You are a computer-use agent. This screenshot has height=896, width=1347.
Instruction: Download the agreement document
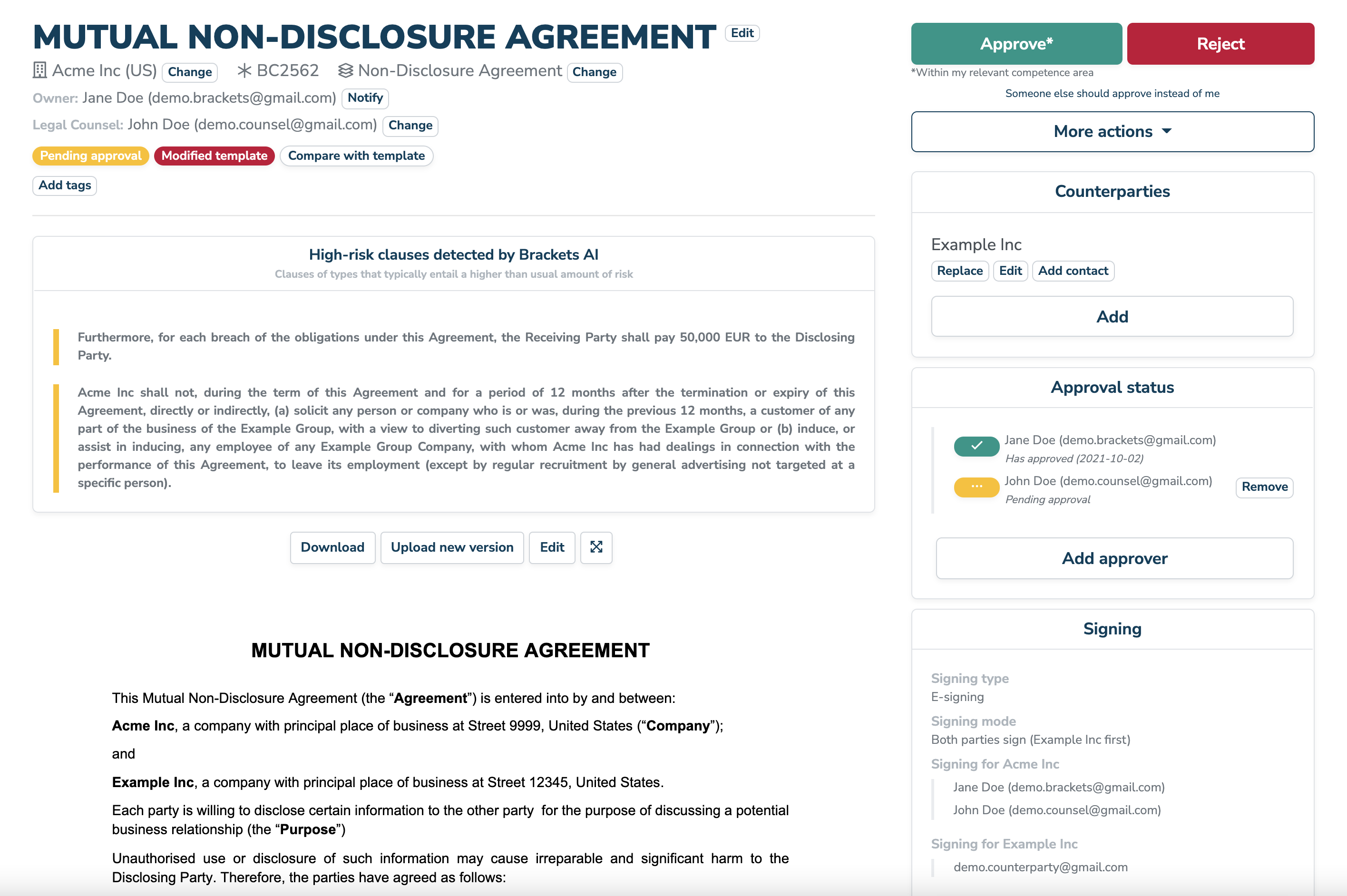coord(332,547)
